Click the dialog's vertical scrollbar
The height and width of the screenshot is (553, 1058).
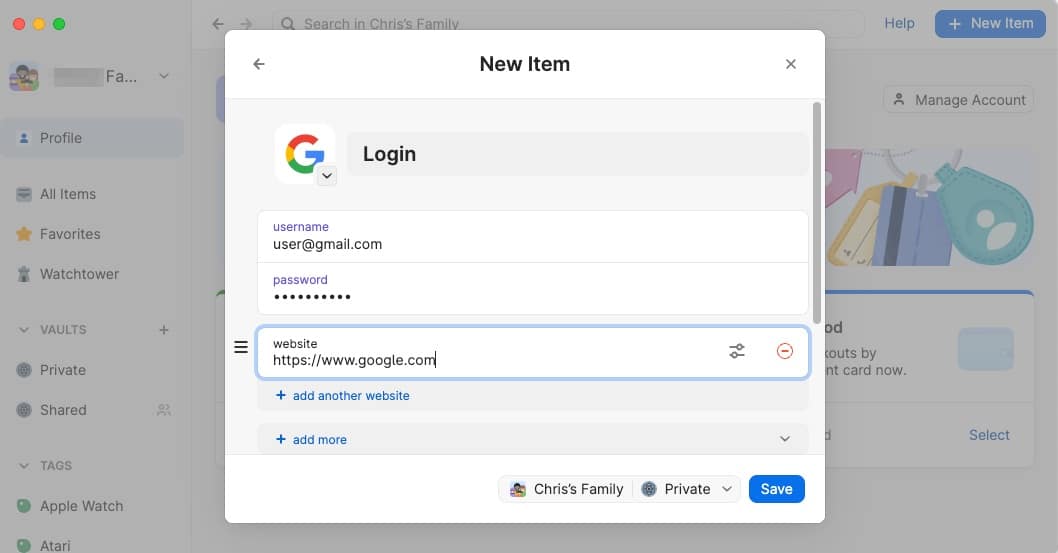816,212
